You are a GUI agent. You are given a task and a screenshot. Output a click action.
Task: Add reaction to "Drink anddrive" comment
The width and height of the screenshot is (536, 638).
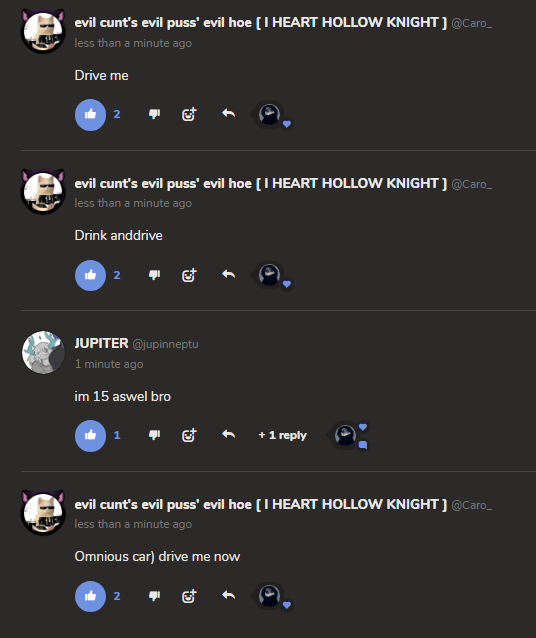click(189, 275)
